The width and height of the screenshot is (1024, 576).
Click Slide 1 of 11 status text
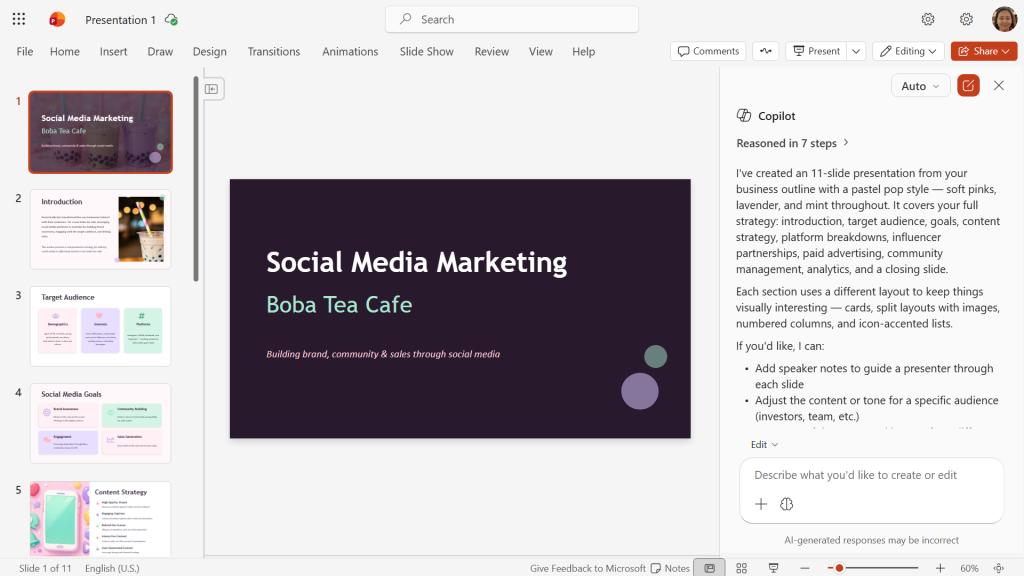44,568
